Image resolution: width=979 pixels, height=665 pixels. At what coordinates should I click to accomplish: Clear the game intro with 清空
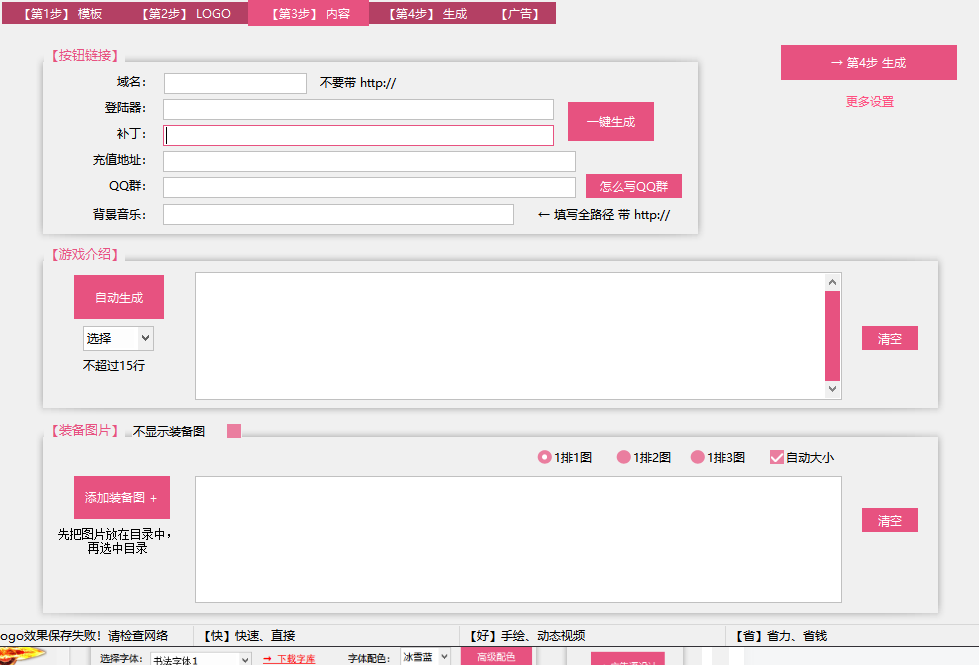pyautogui.click(x=889, y=338)
